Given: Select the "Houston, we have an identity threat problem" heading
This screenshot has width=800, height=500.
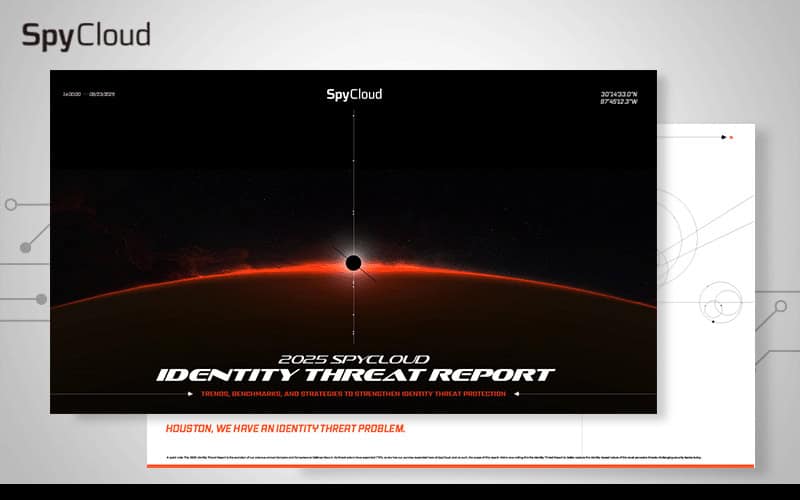Looking at the screenshot, I should (276, 428).
